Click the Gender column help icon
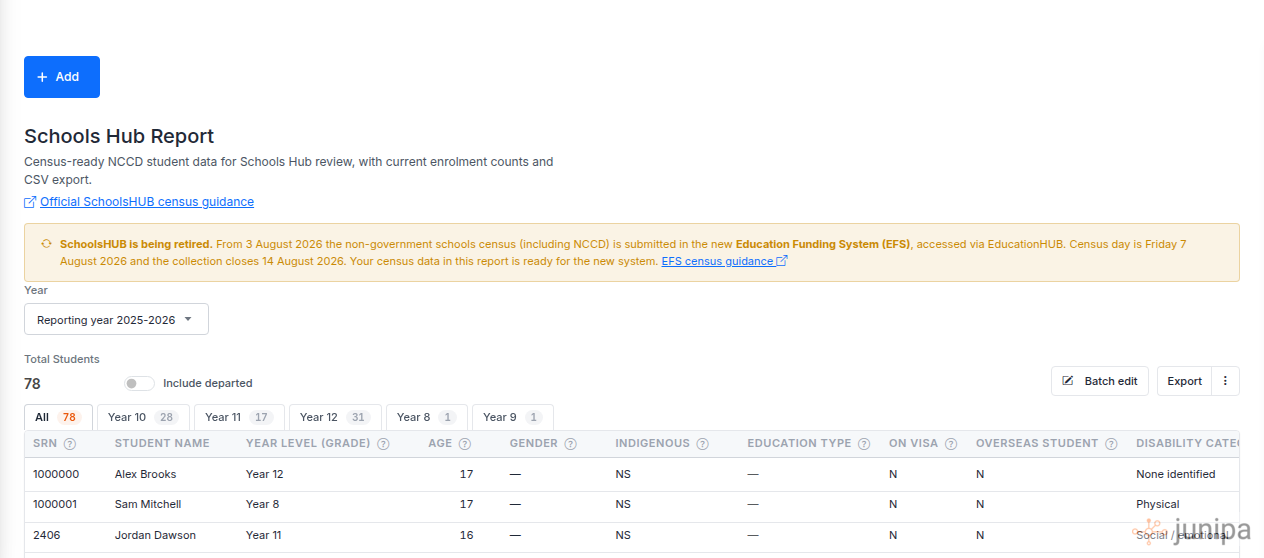Viewport: 1264px width, 558px height. point(570,444)
